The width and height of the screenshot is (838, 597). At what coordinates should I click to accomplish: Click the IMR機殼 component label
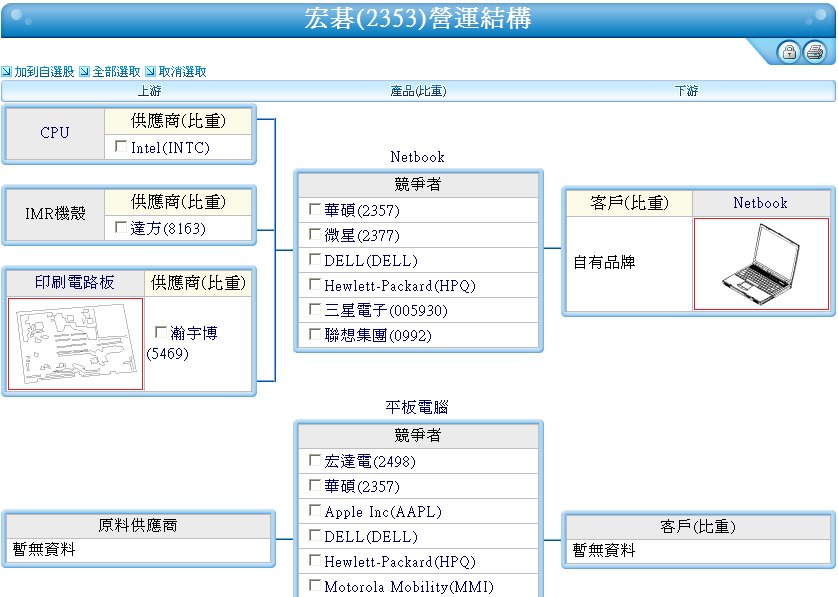(55, 214)
